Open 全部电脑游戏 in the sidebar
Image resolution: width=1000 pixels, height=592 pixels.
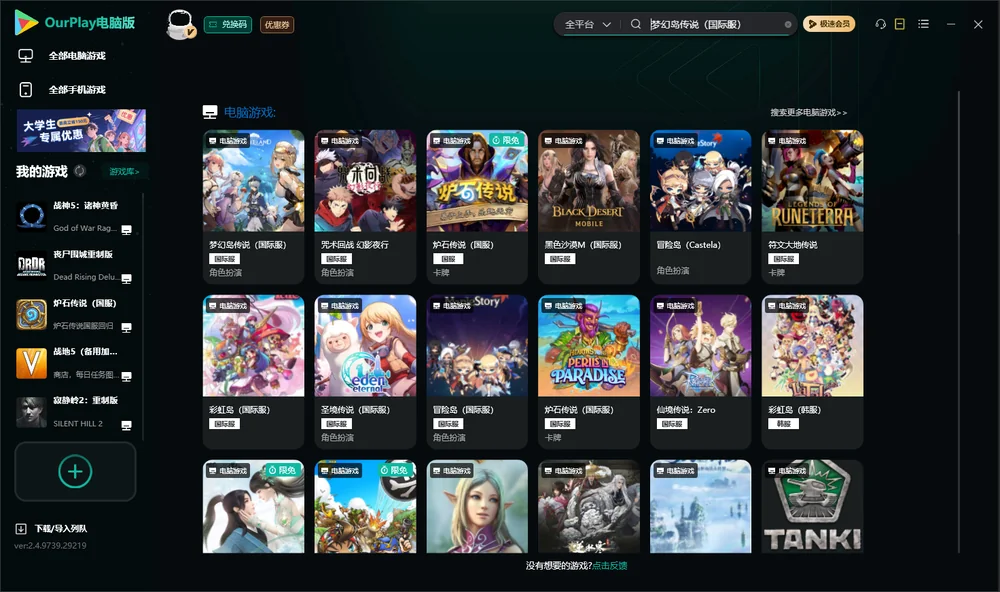(x=77, y=56)
